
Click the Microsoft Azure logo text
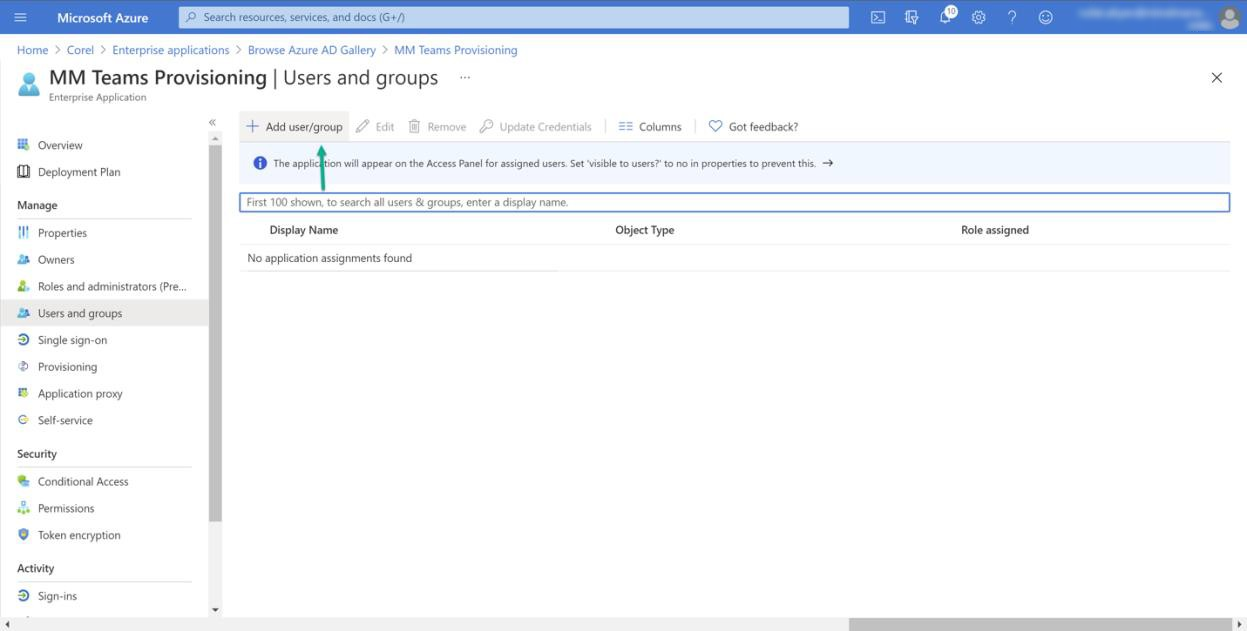pyautogui.click(x=103, y=17)
